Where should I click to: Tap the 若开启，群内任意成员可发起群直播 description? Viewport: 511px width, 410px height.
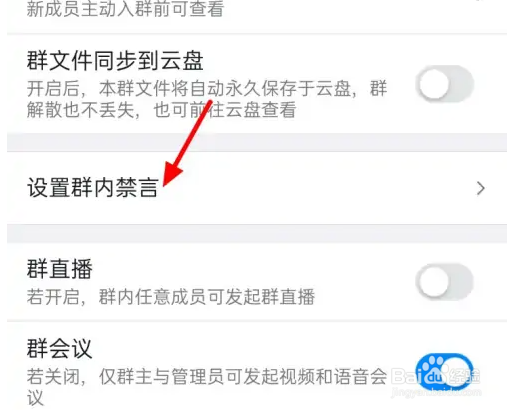171,296
